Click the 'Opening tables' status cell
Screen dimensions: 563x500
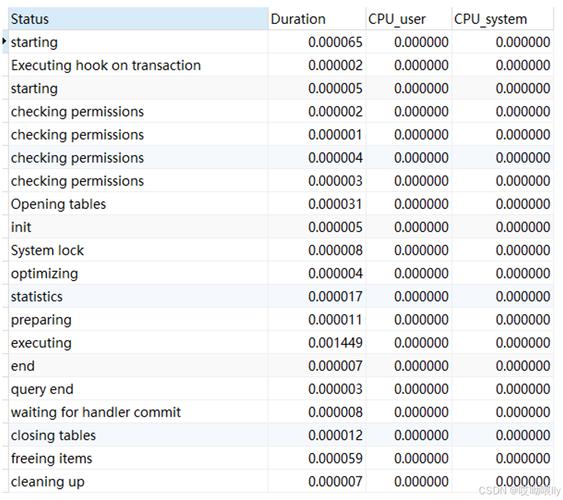tap(138, 204)
